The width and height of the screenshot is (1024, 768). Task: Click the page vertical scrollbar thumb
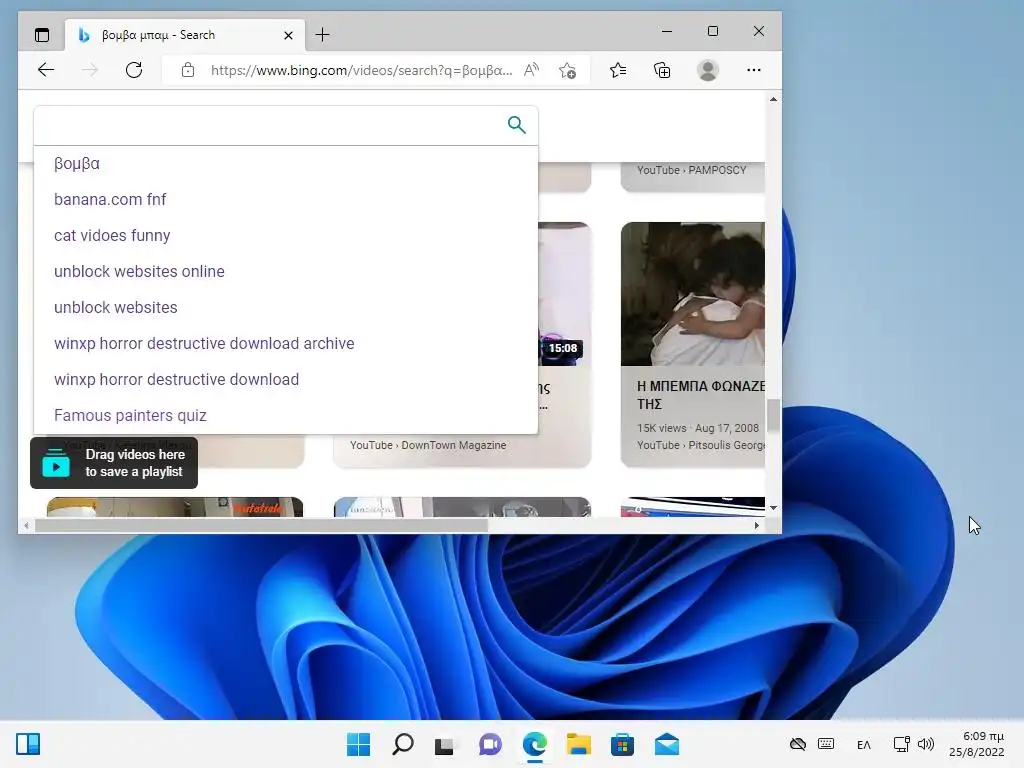(x=773, y=415)
